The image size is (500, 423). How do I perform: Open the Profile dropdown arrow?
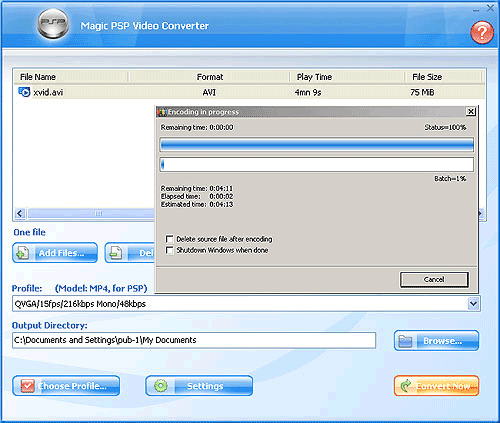(473, 304)
